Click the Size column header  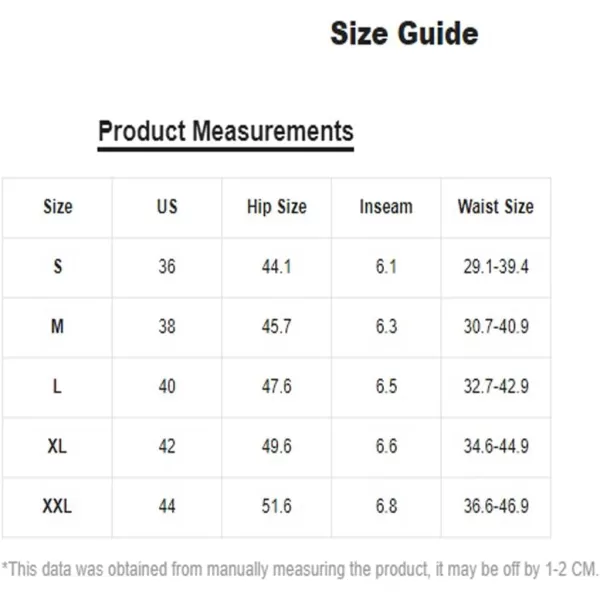click(x=58, y=207)
